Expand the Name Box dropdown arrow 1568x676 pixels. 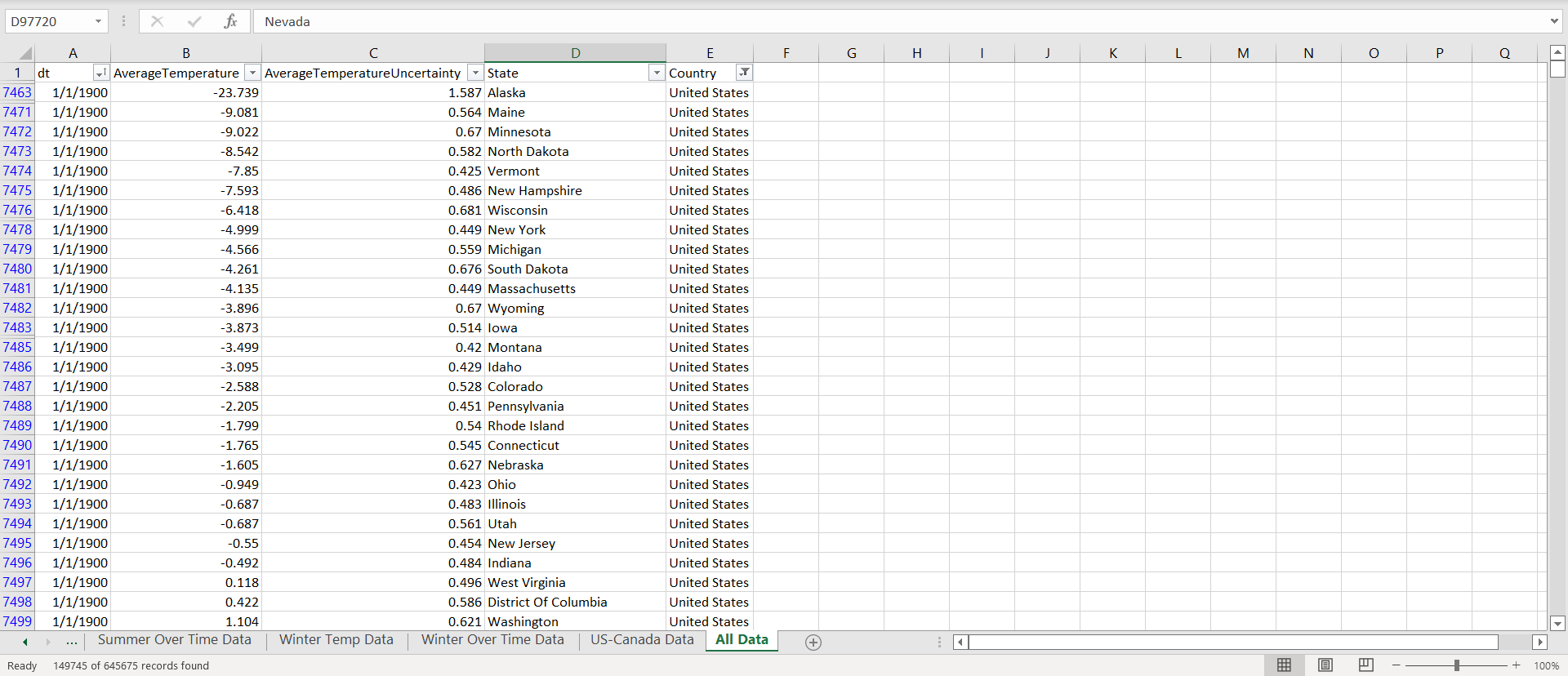click(x=98, y=21)
